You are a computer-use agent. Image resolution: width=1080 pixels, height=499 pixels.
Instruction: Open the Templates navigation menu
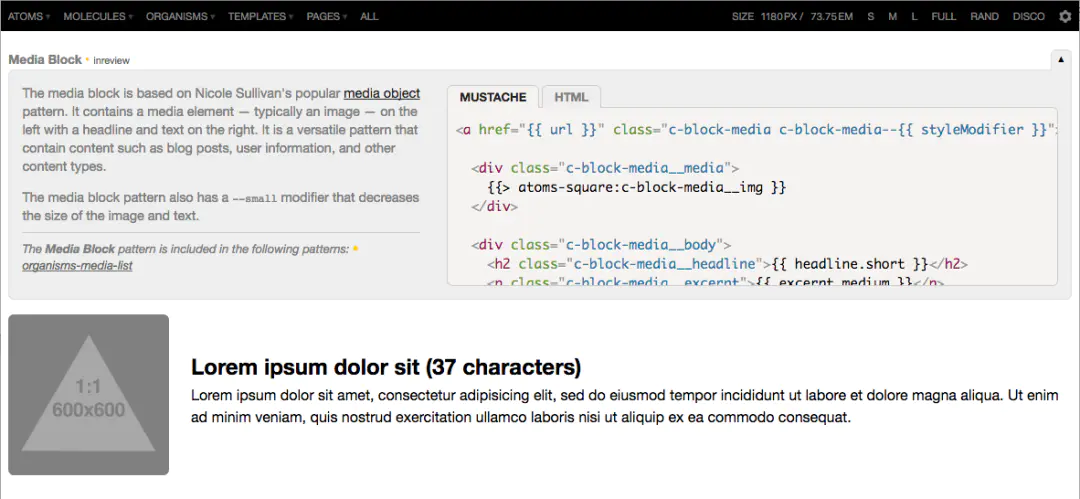260,16
